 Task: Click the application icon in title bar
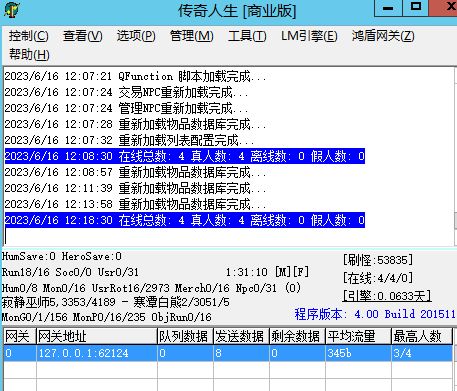pos(12,10)
